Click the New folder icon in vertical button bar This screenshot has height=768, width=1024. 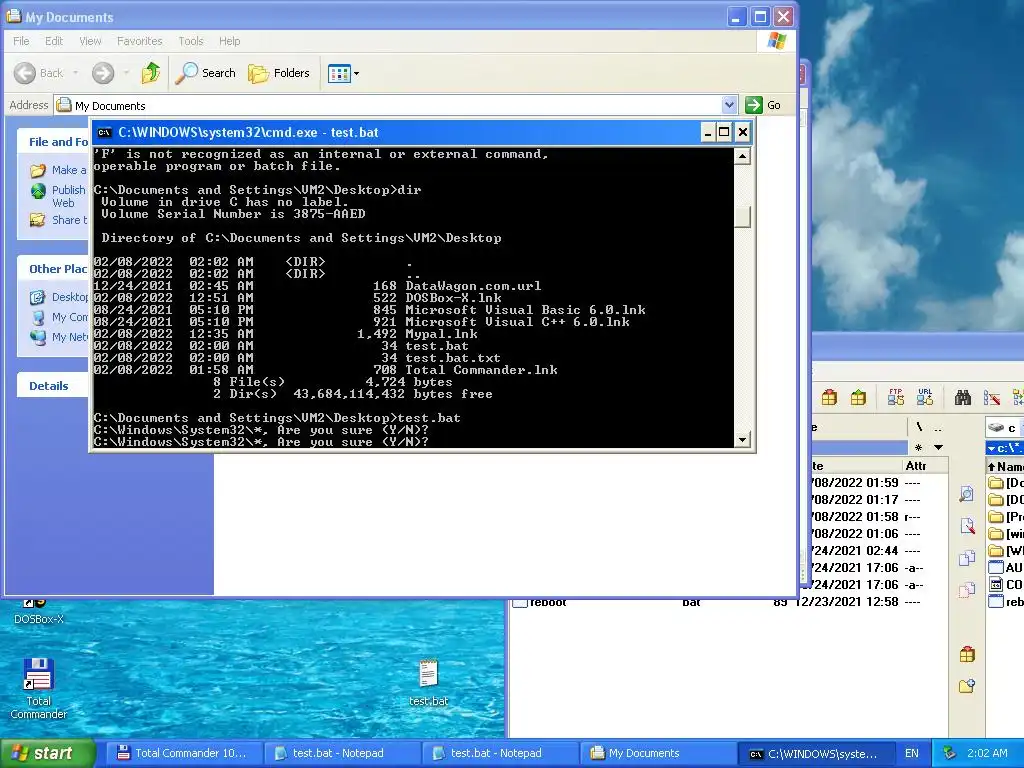click(x=967, y=686)
